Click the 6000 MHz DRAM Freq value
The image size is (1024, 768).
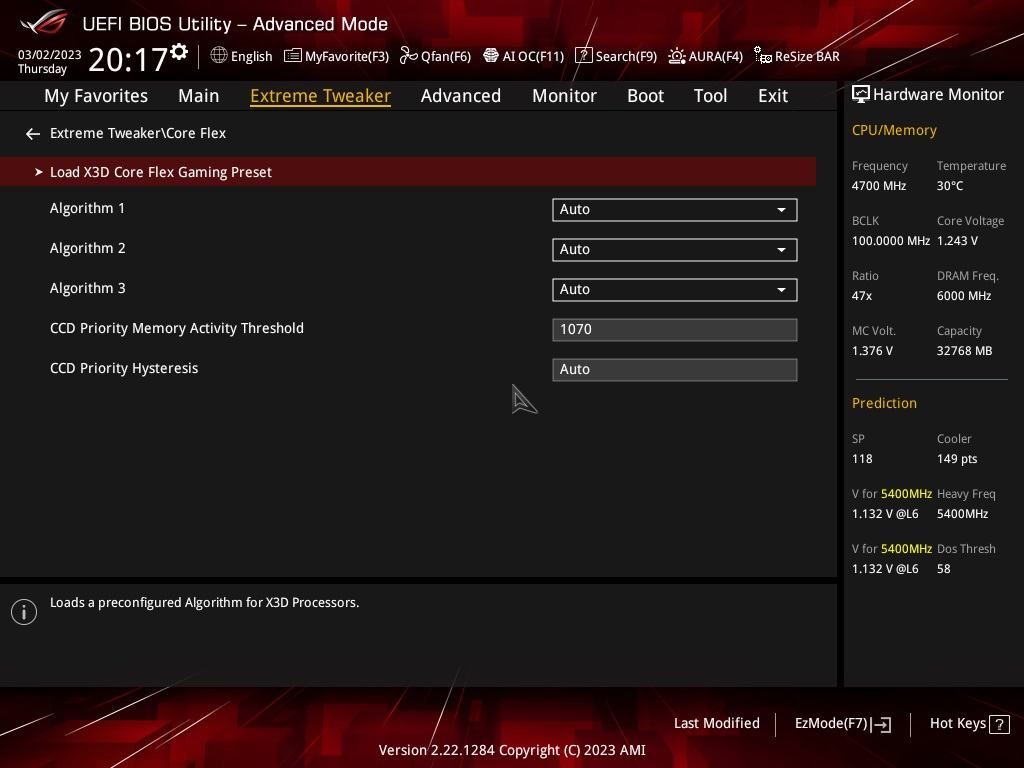tap(964, 296)
